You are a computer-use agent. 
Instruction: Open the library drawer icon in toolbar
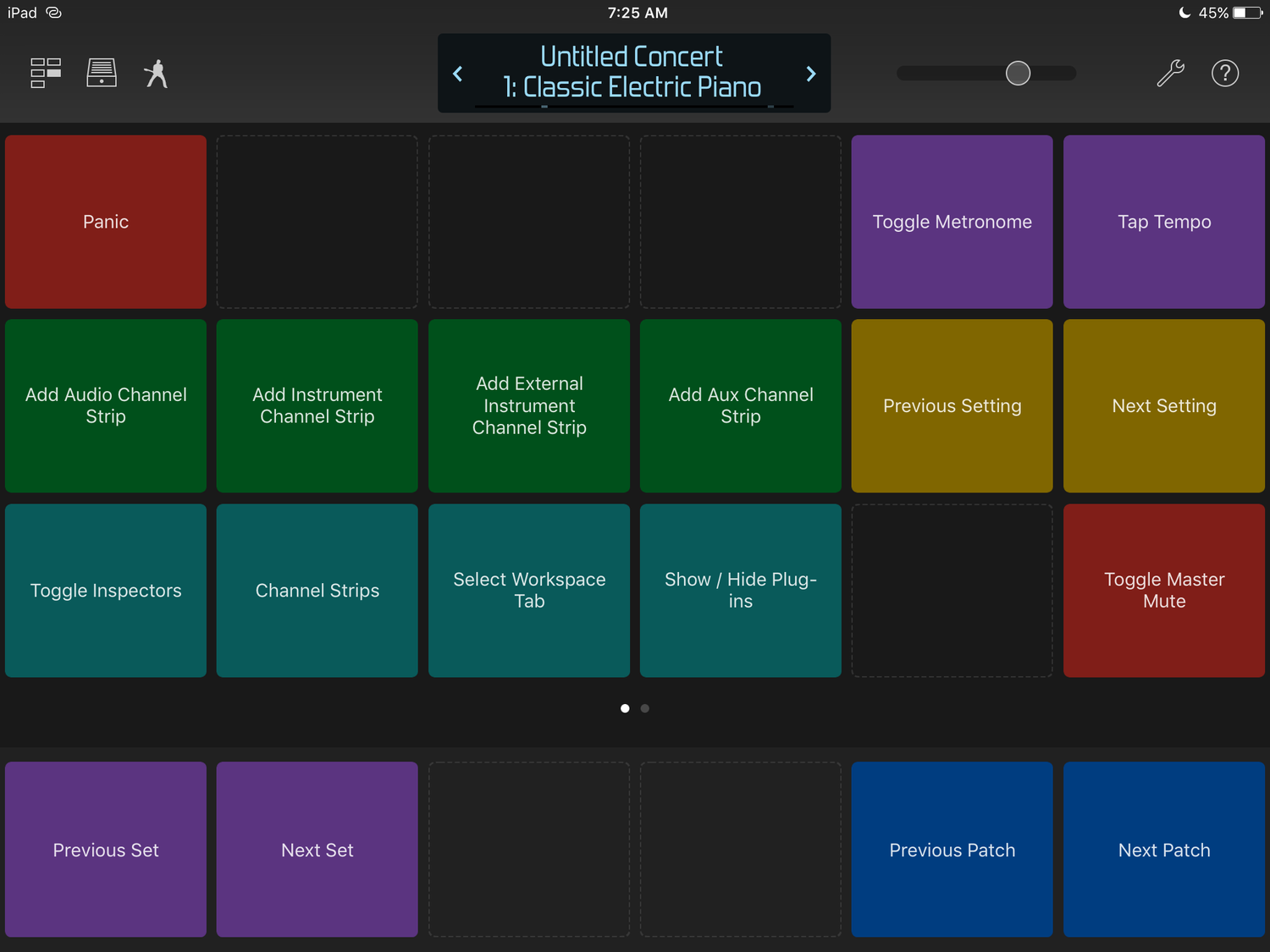click(x=101, y=74)
